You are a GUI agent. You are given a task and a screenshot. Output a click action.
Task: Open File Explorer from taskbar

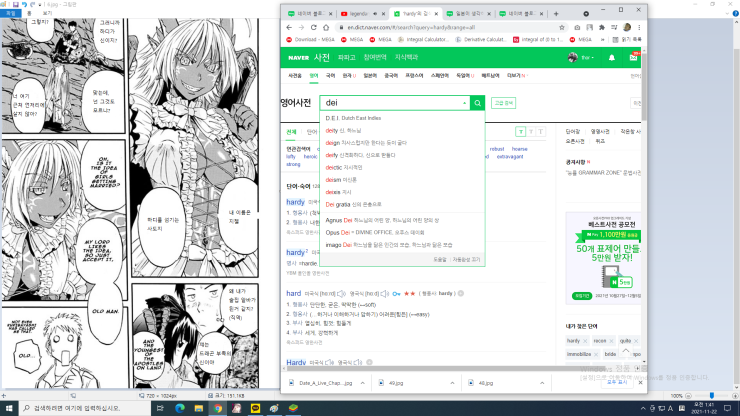coord(199,408)
